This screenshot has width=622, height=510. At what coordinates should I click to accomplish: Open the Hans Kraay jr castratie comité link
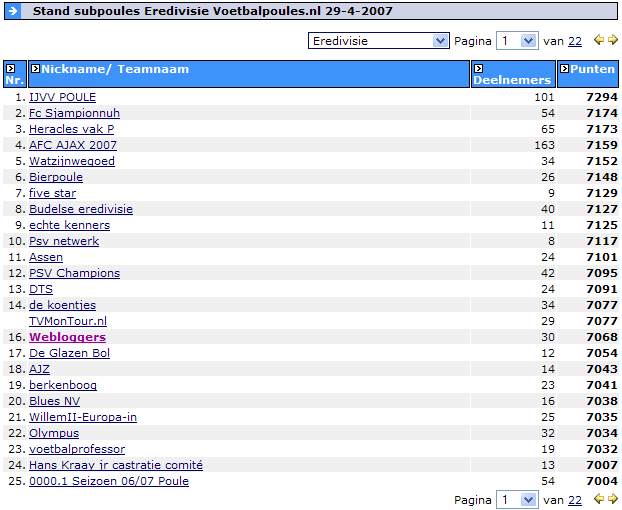(x=115, y=465)
